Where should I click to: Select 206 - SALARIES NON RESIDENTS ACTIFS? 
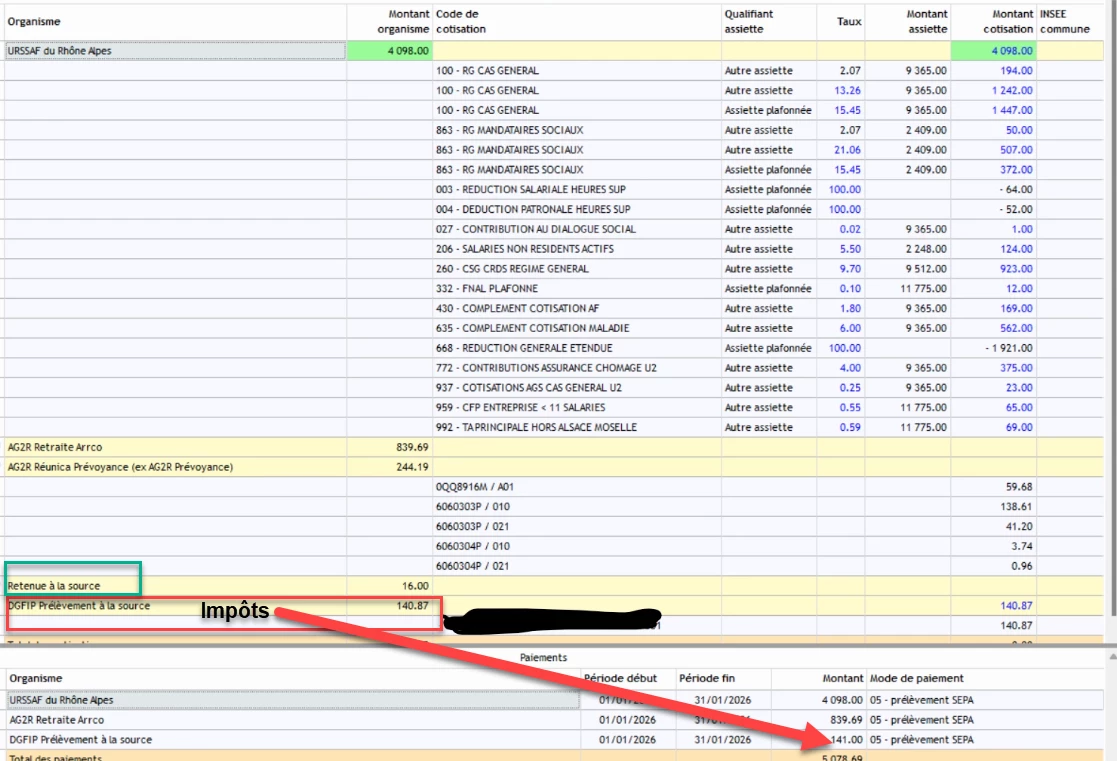click(x=524, y=249)
